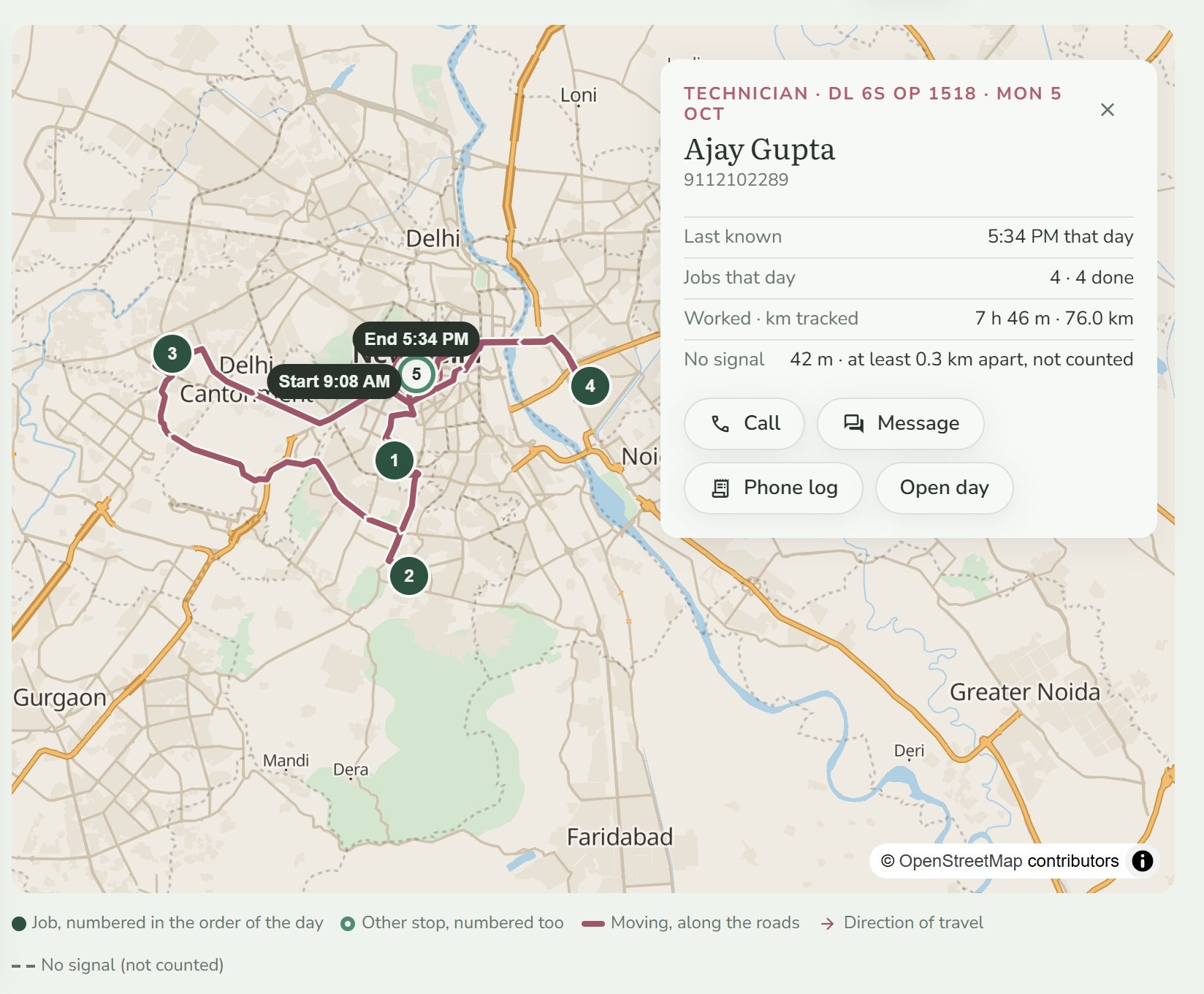
Task: Click the Greater Noida map label
Action: [1025, 692]
